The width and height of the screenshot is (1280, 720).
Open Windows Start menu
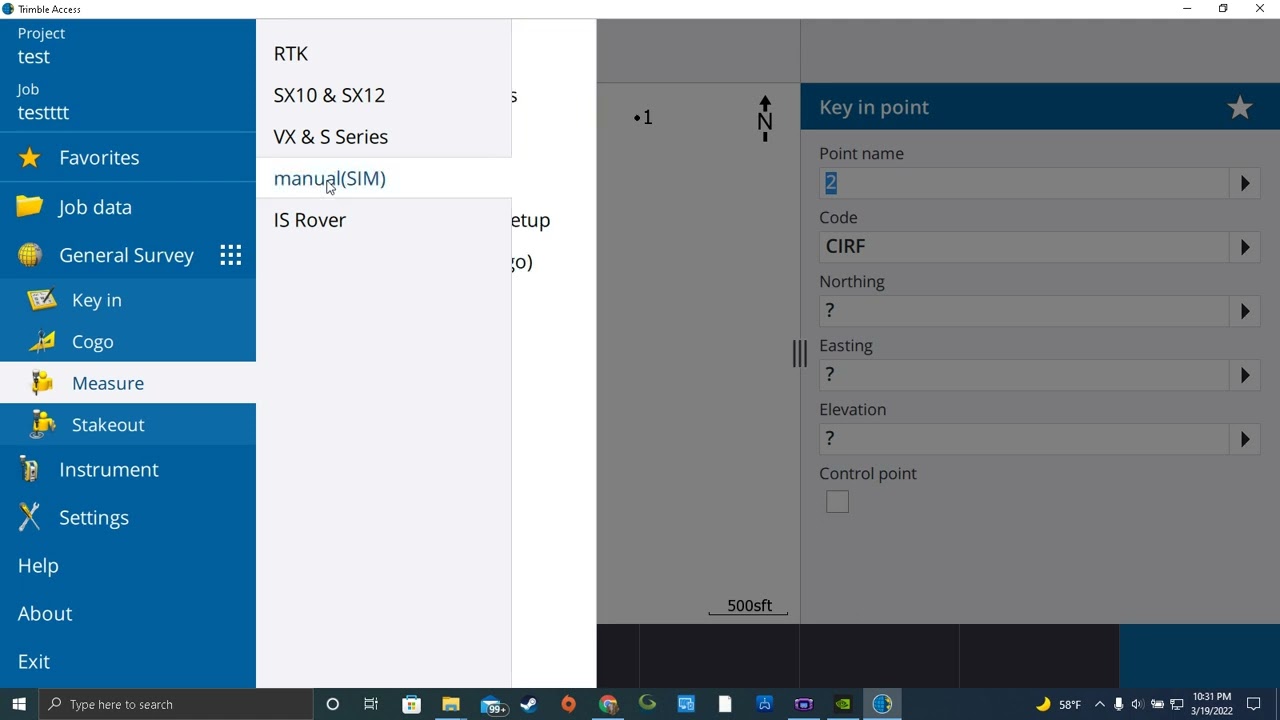pyautogui.click(x=19, y=704)
